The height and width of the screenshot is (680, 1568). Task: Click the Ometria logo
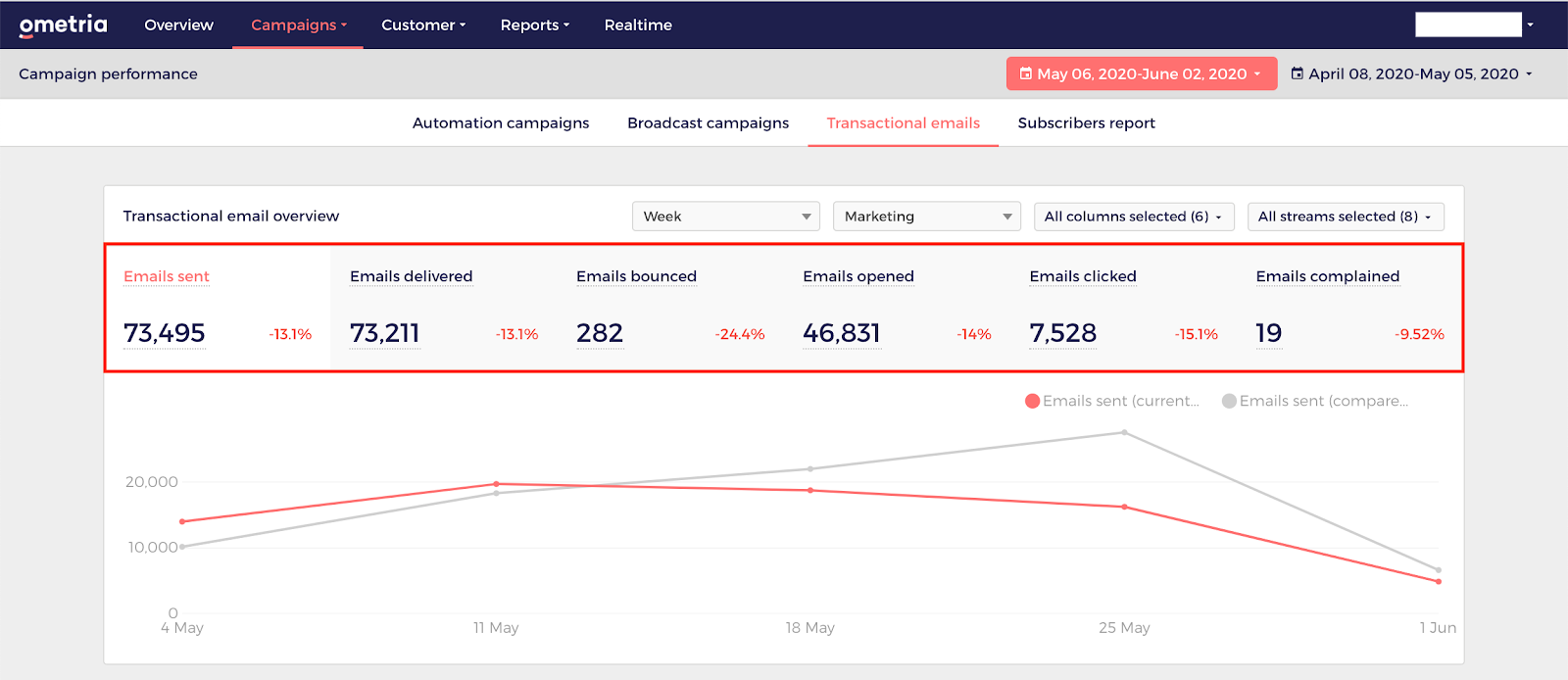pyautogui.click(x=64, y=25)
